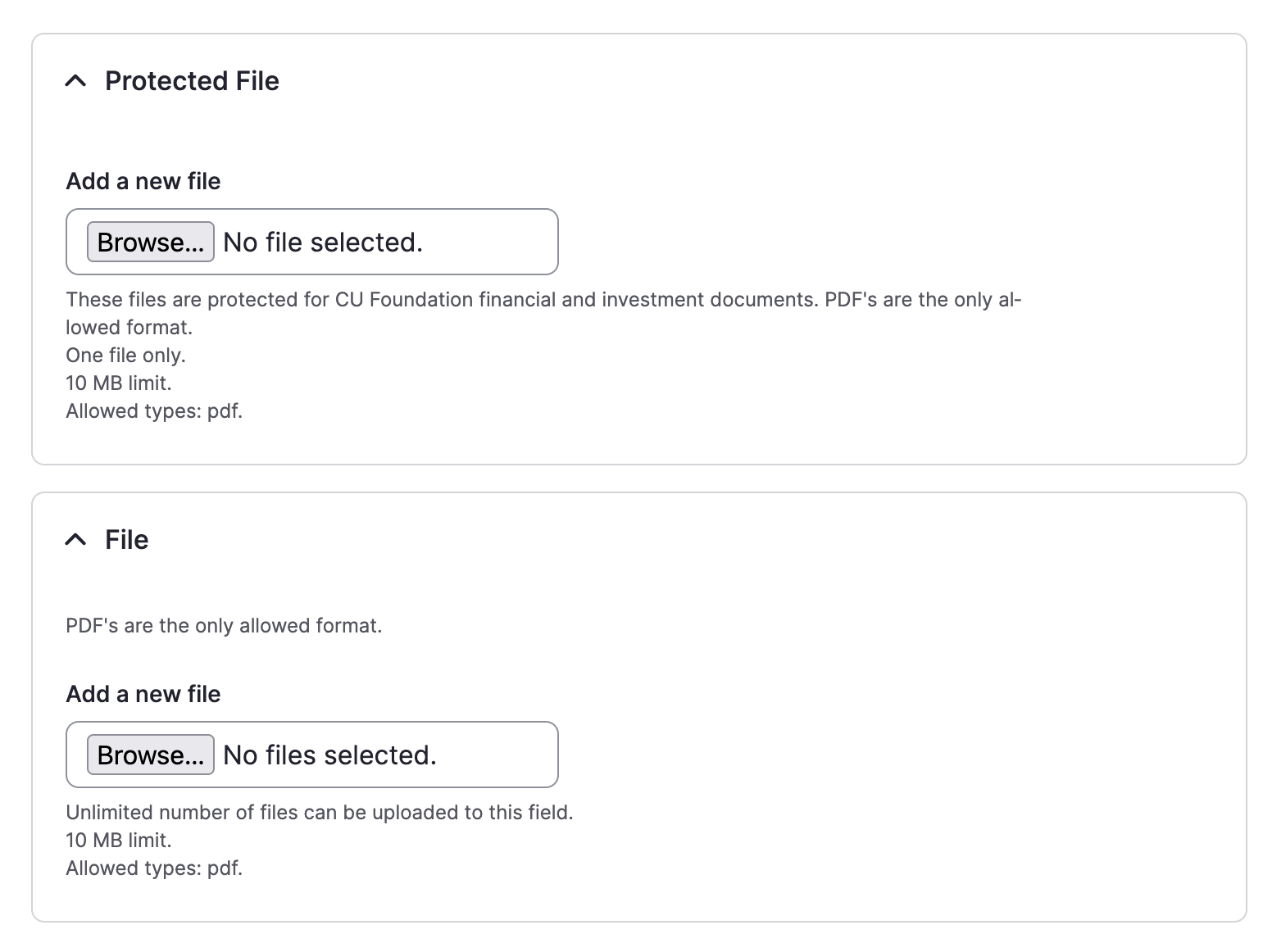This screenshot has width=1272, height=952.
Task: Collapse the Protected File section chevron
Action: click(75, 81)
